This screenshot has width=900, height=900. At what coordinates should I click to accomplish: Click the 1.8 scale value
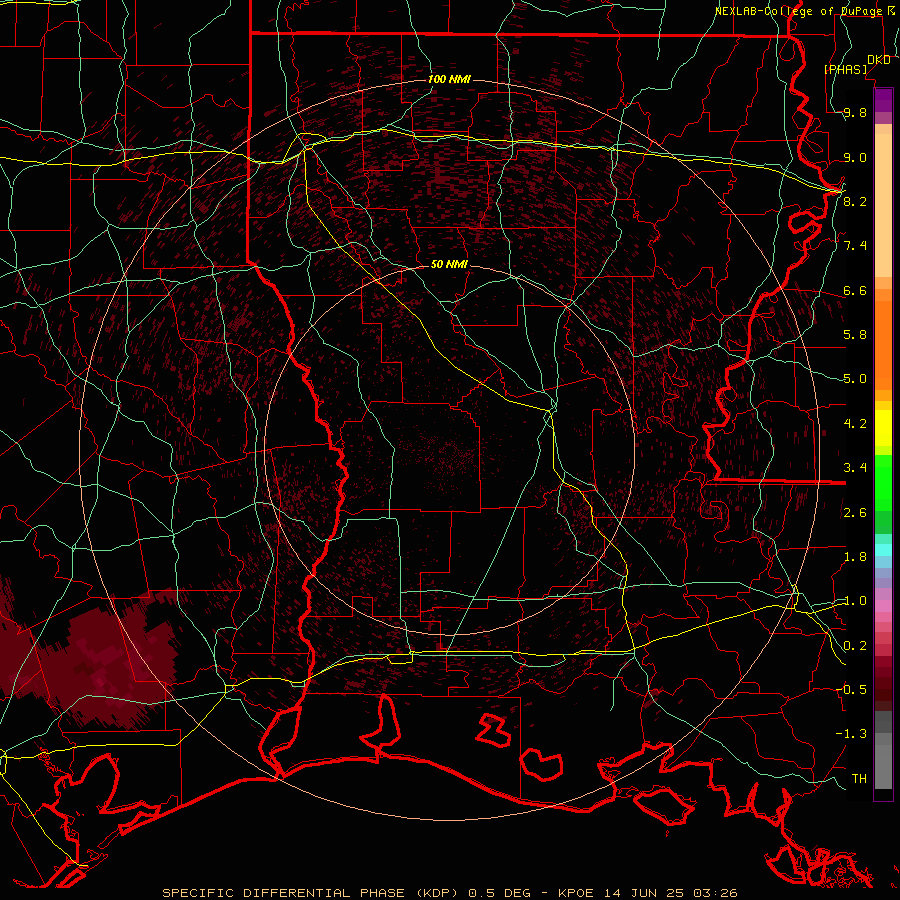(x=855, y=557)
